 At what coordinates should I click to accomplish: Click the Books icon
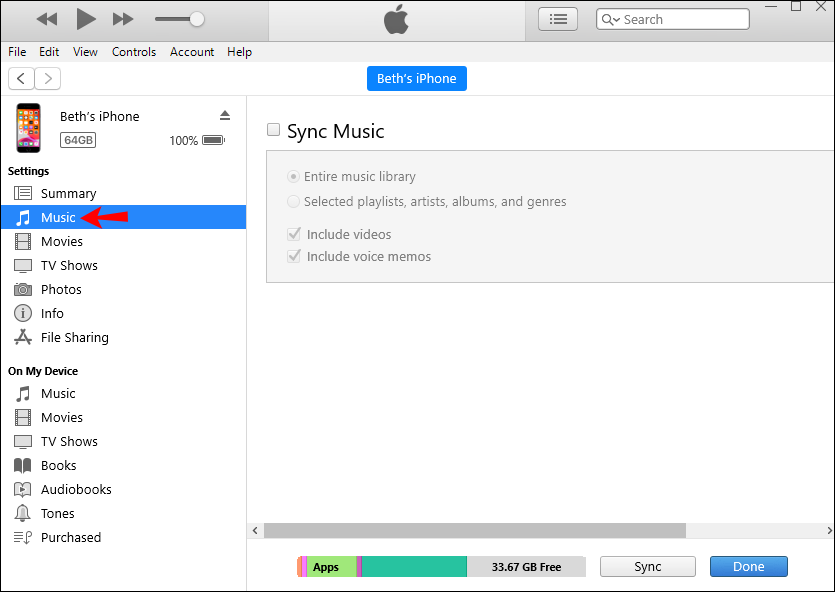click(22, 465)
